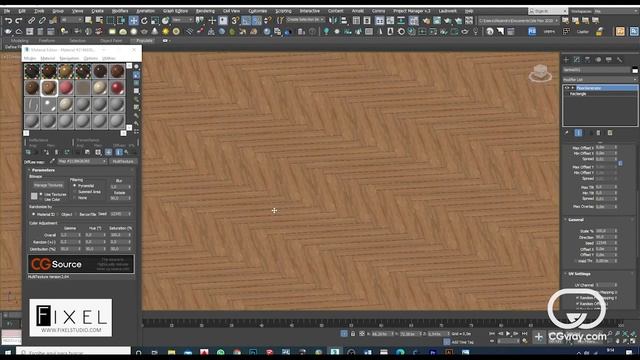Click the Select by Name icon
This screenshot has width=640, height=360.
tap(99, 20)
